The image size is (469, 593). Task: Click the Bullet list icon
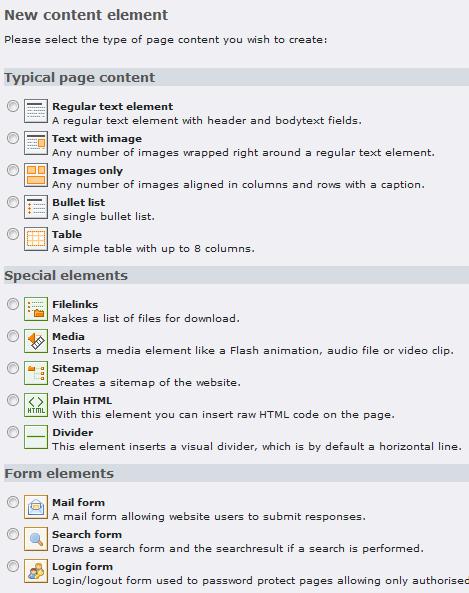point(36,207)
